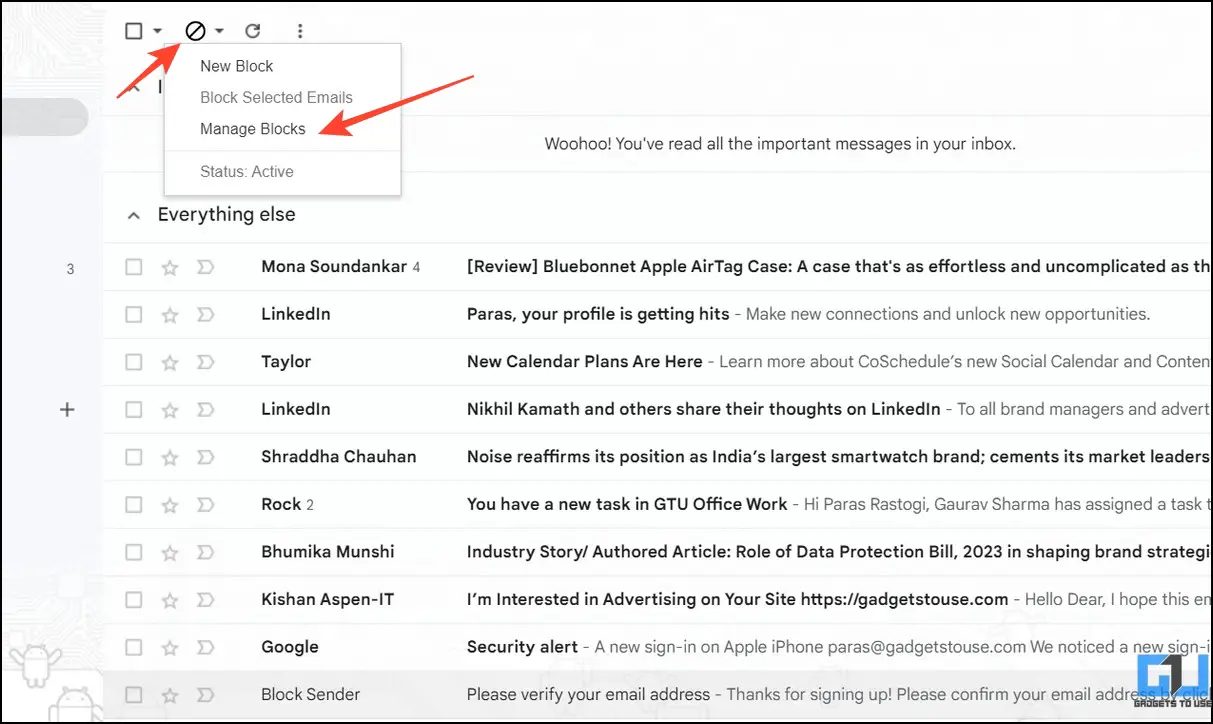Image resolution: width=1213 pixels, height=724 pixels.
Task: Mark Rock's email as important
Action: coord(206,504)
